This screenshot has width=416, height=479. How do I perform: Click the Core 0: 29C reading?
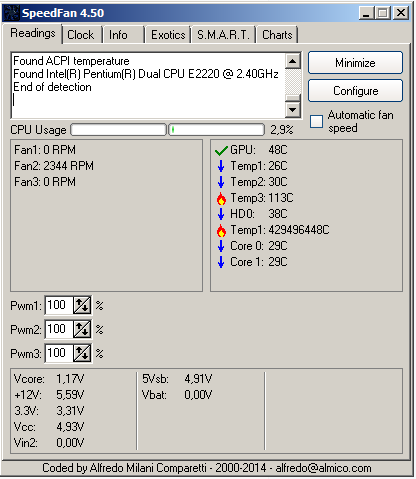click(259, 246)
